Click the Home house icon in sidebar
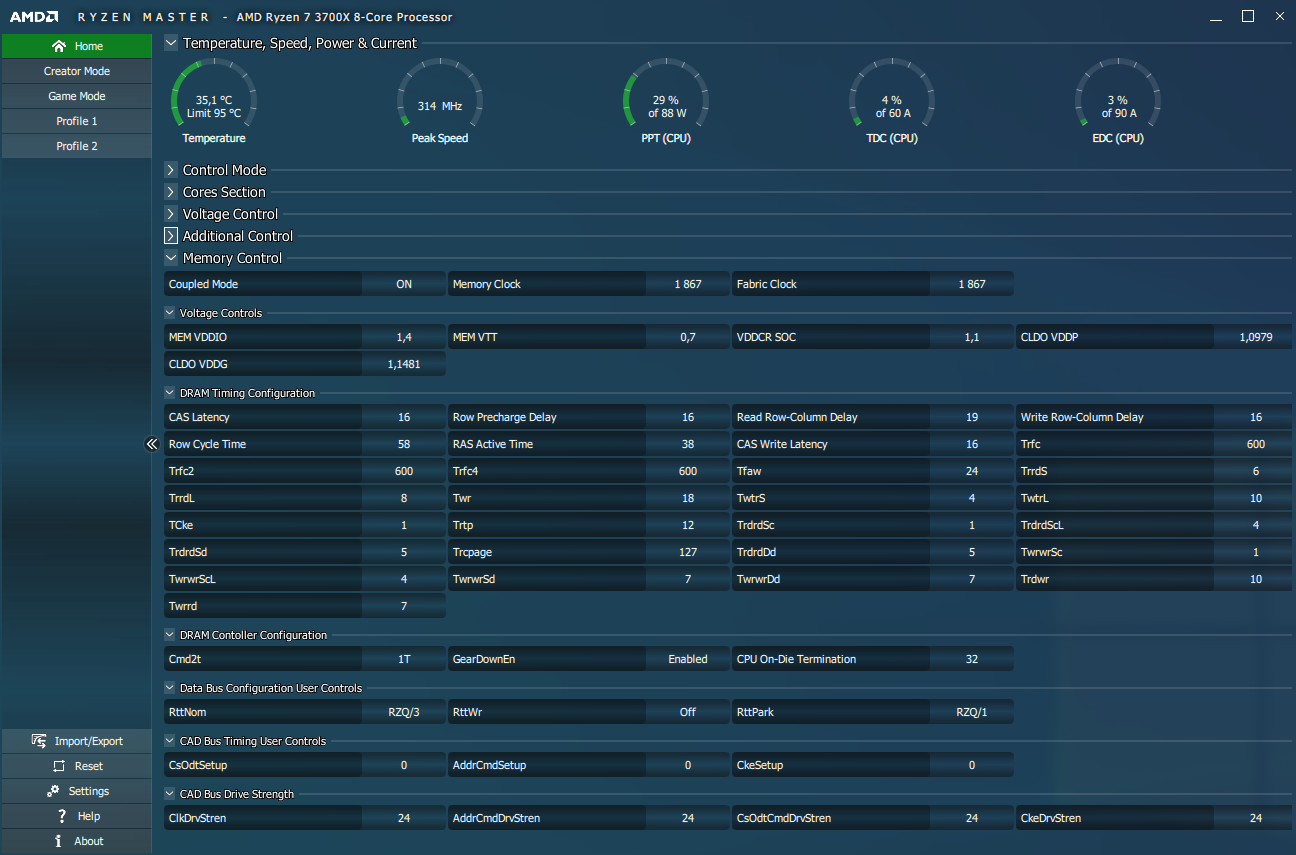The image size is (1296, 855). click(59, 46)
